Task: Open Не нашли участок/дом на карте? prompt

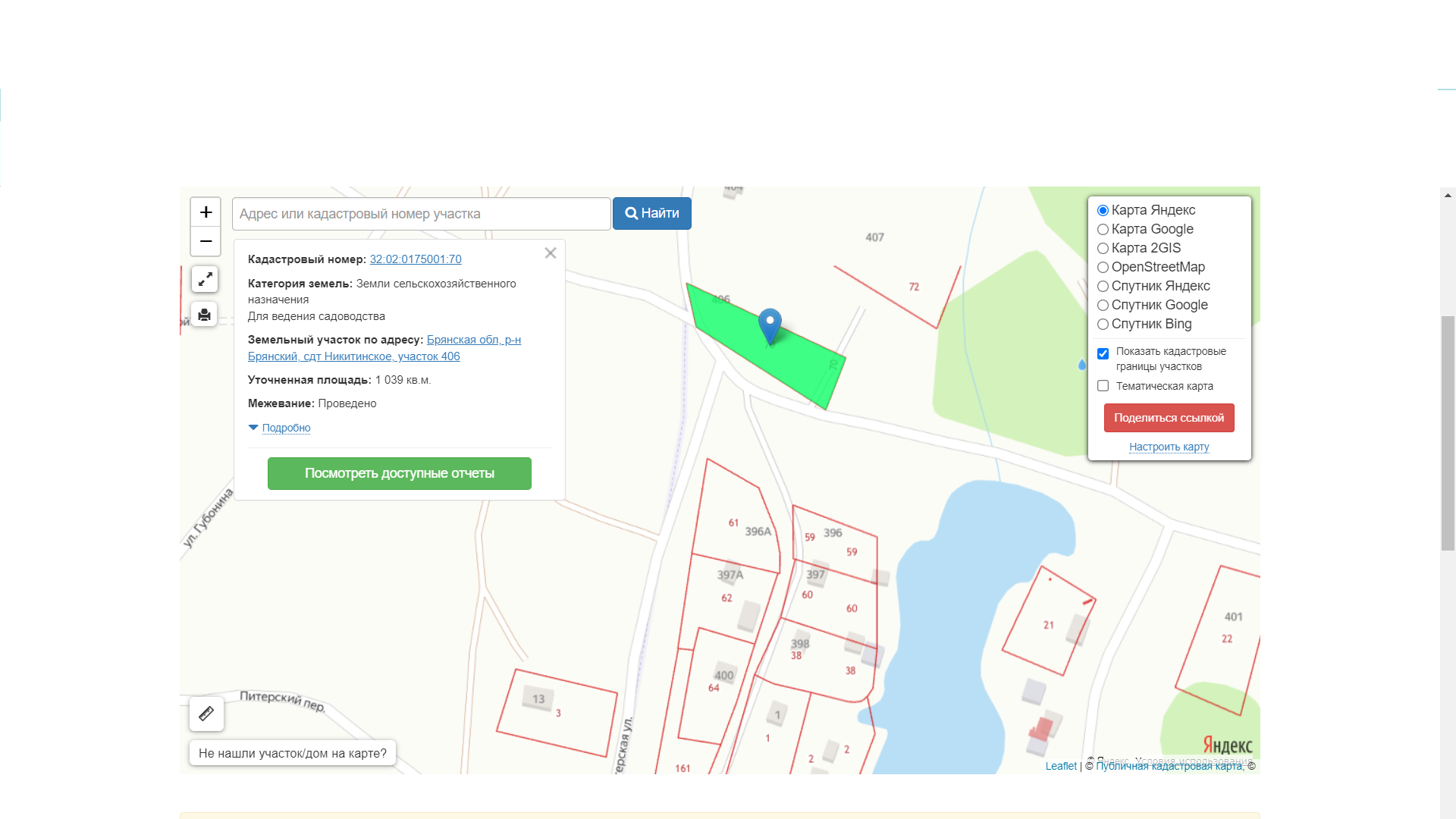Action: pyautogui.click(x=293, y=753)
